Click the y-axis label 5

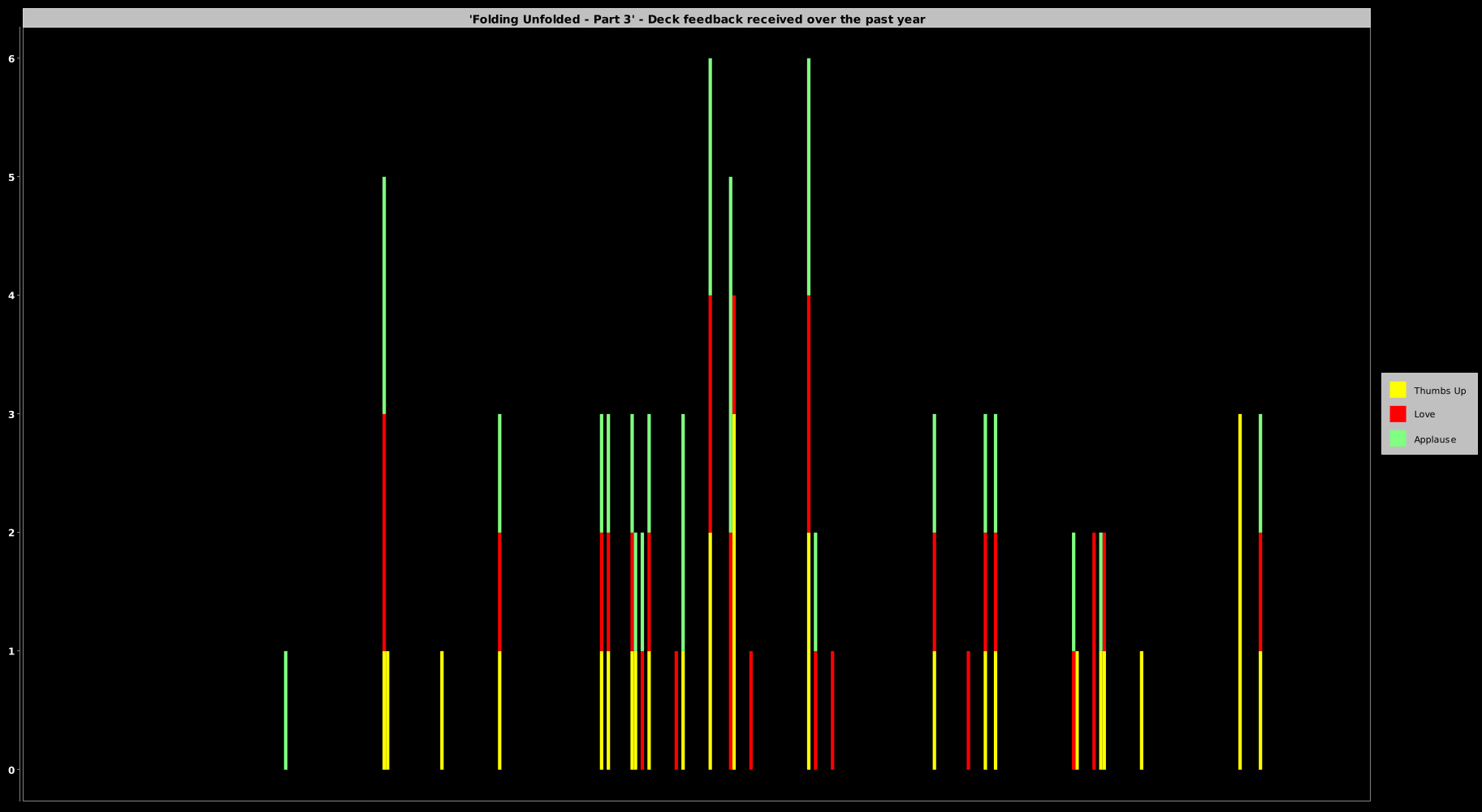(12, 177)
